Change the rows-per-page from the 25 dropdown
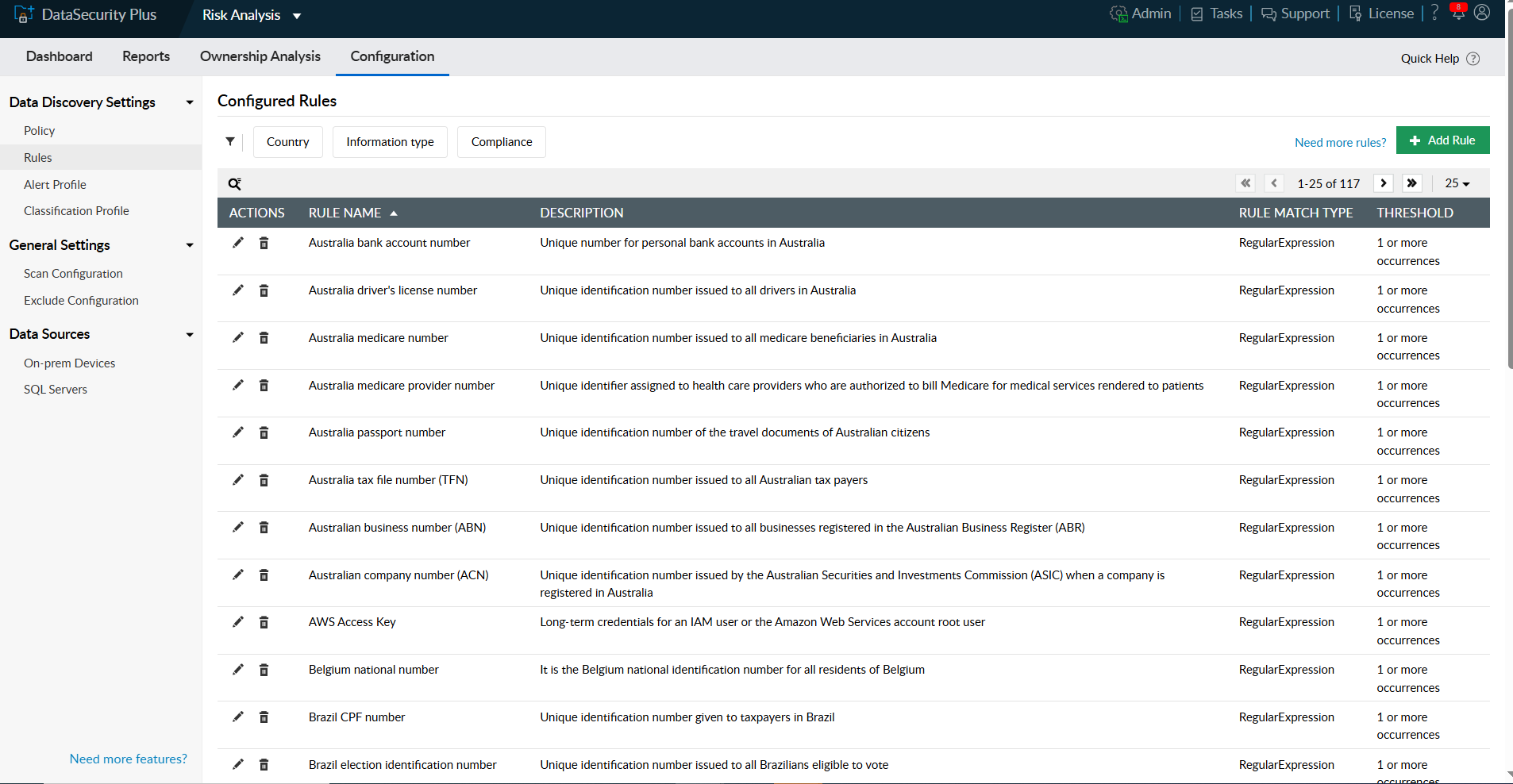The width and height of the screenshot is (1513, 784). (x=1457, y=183)
